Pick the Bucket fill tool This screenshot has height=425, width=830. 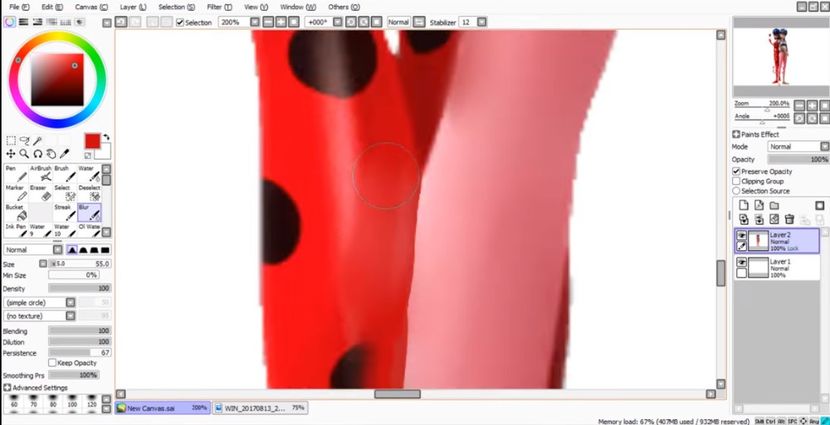coord(16,213)
